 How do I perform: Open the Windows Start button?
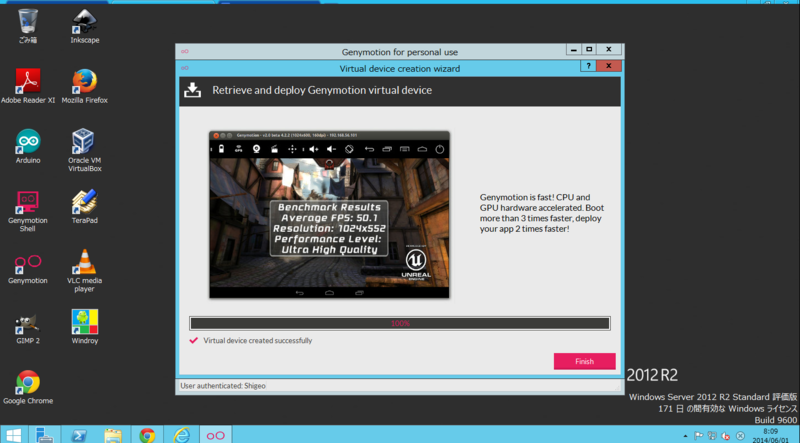(13, 435)
